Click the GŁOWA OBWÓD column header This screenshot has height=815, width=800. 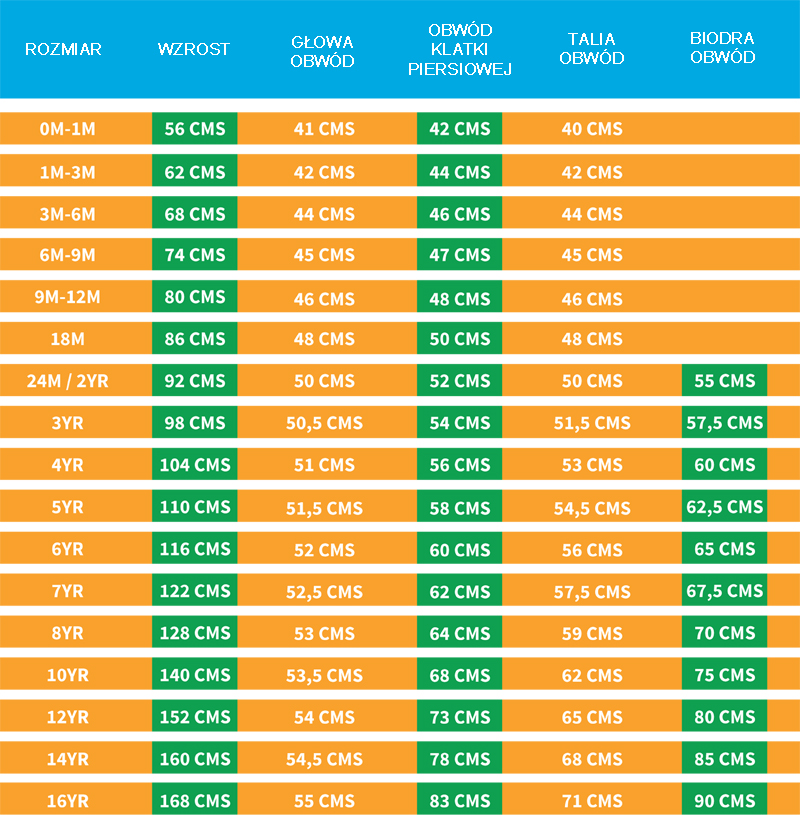[x=323, y=50]
